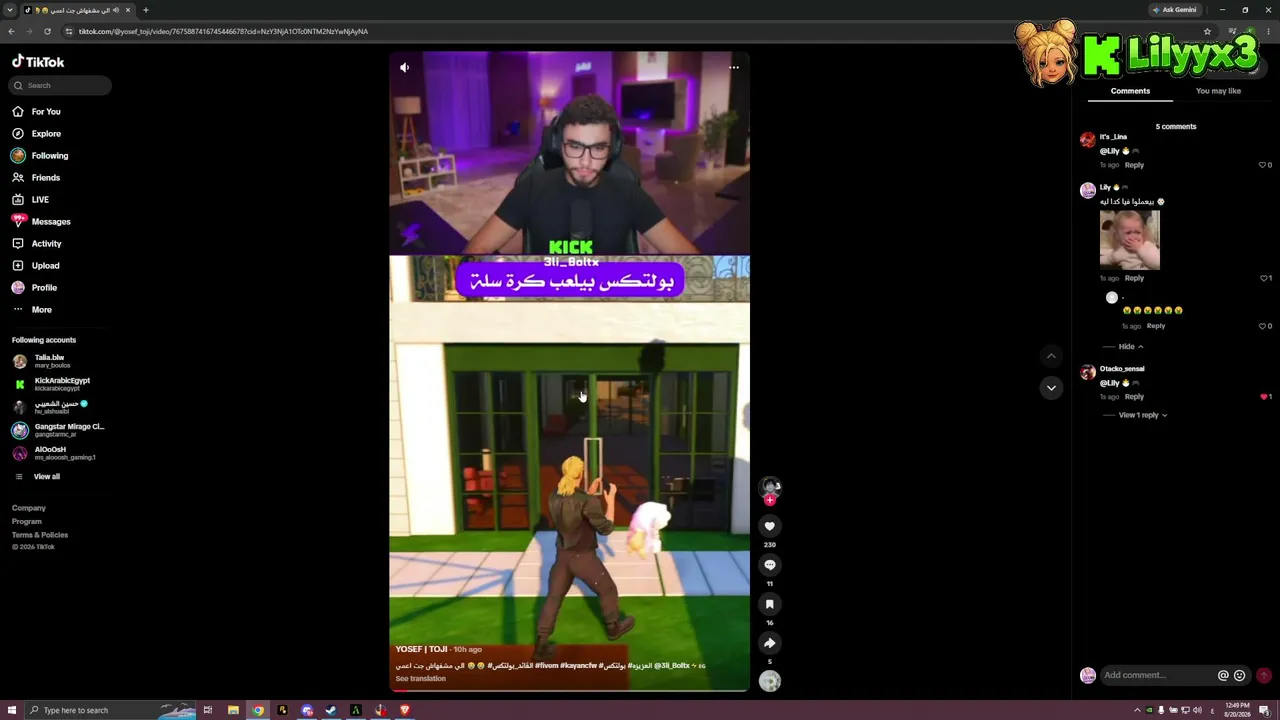Viewport: 1280px width, 720px height.
Task: Open the emoji picker in comment box
Action: (1240, 675)
